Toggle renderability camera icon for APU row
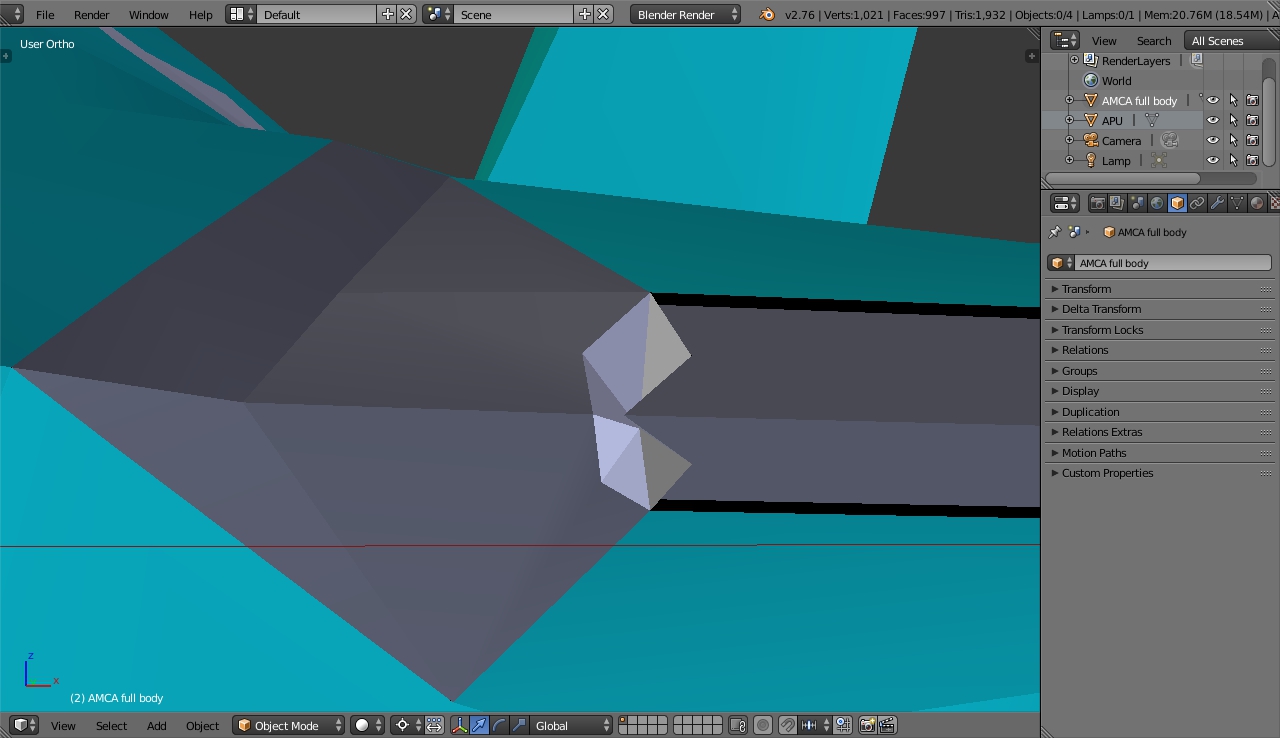The width and height of the screenshot is (1280, 738). (x=1252, y=120)
